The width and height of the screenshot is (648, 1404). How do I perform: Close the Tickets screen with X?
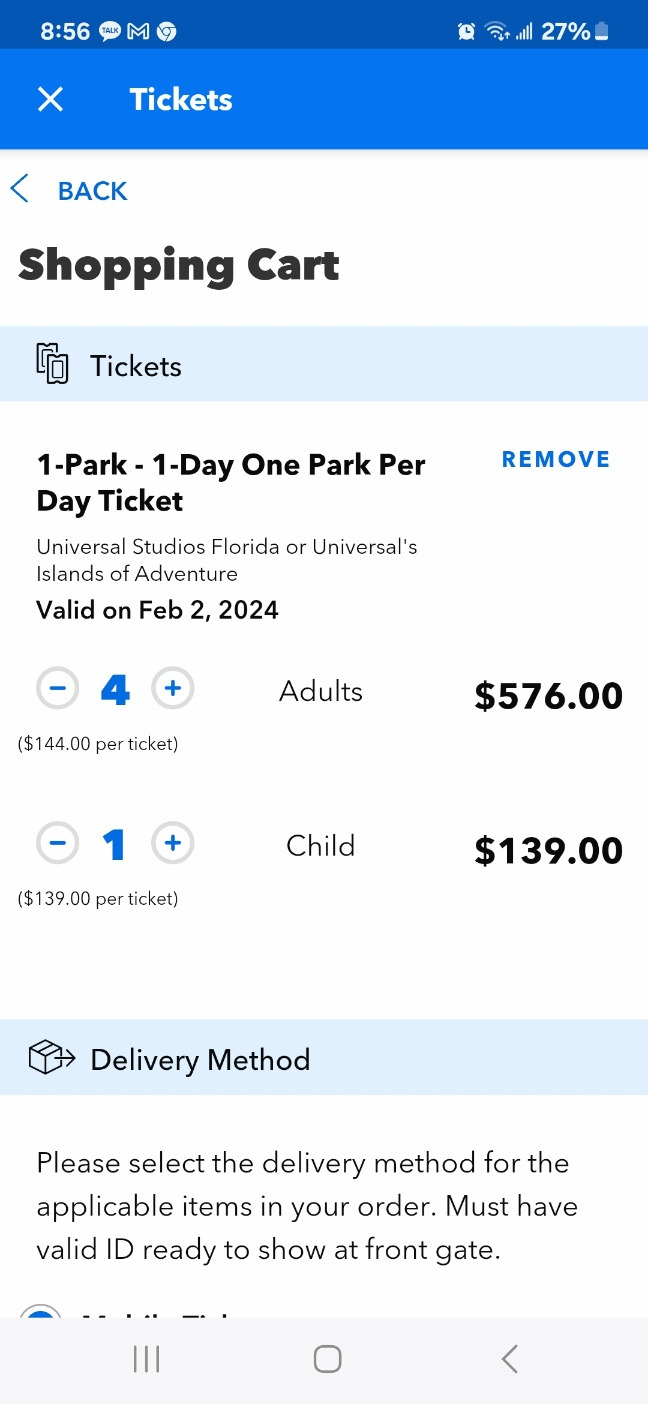coord(50,99)
